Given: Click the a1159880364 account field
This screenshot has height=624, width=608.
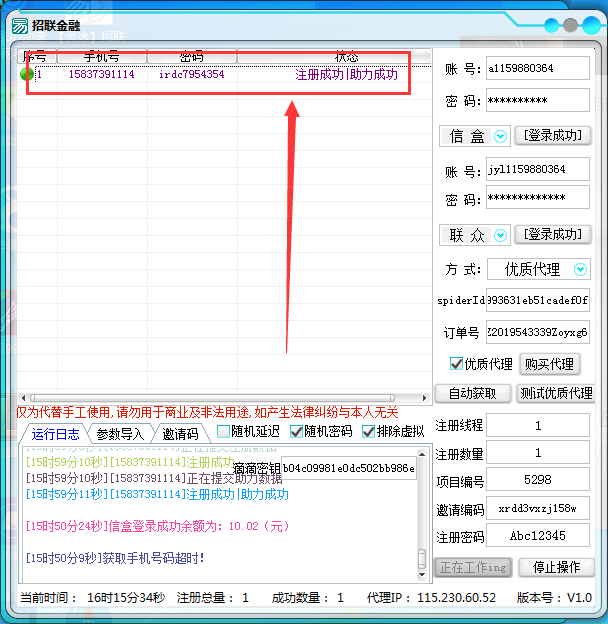Looking at the screenshot, I should tap(538, 68).
